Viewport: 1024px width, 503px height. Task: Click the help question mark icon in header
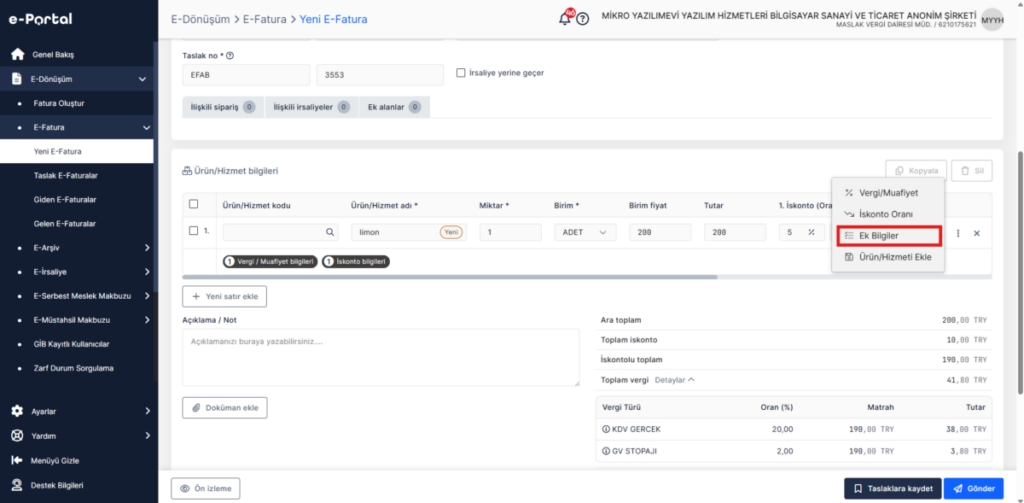(x=583, y=19)
